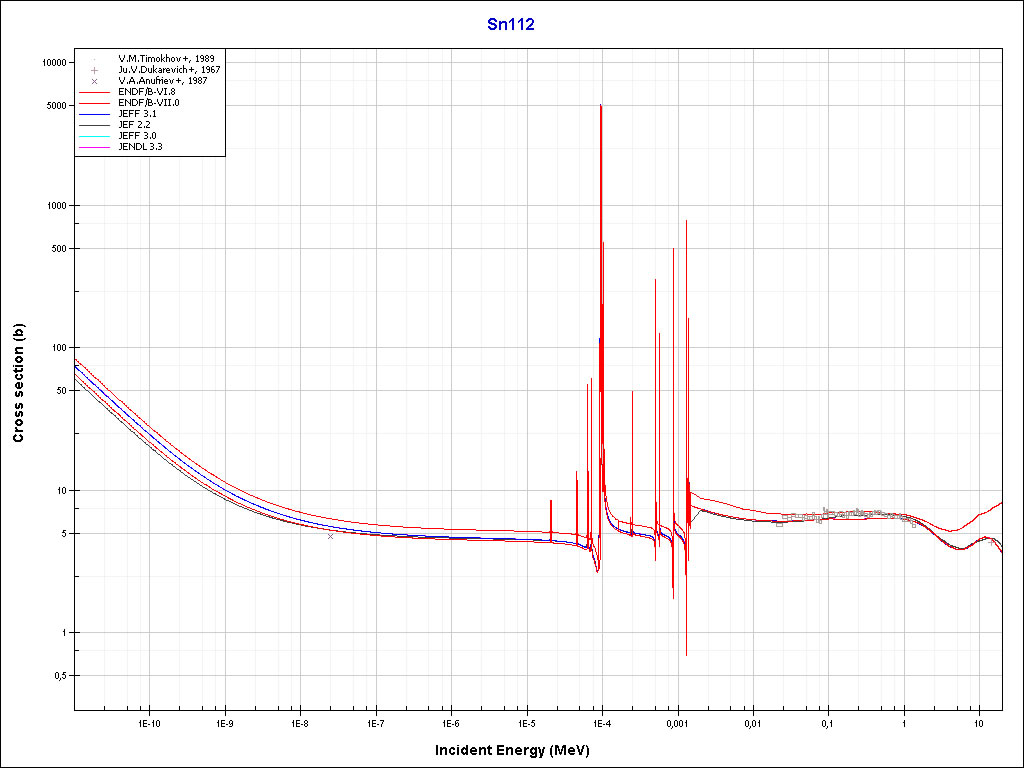1024x768 pixels.
Task: Click the V.A.Anufriev data point near 1E-8
Action: [330, 536]
